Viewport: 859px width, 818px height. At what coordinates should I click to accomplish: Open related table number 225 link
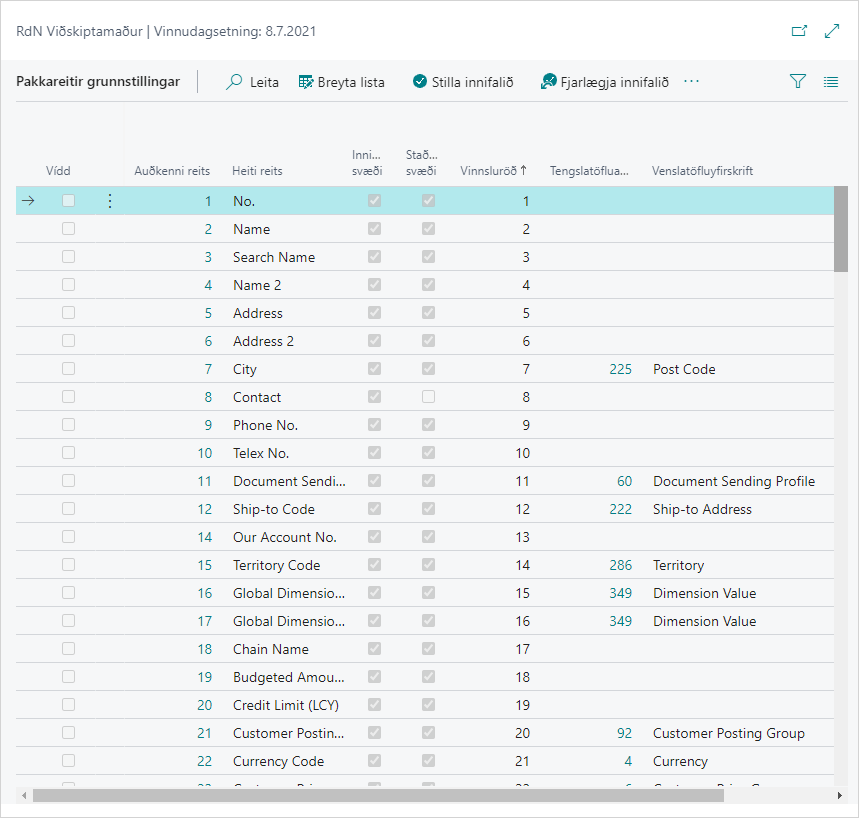pos(620,369)
